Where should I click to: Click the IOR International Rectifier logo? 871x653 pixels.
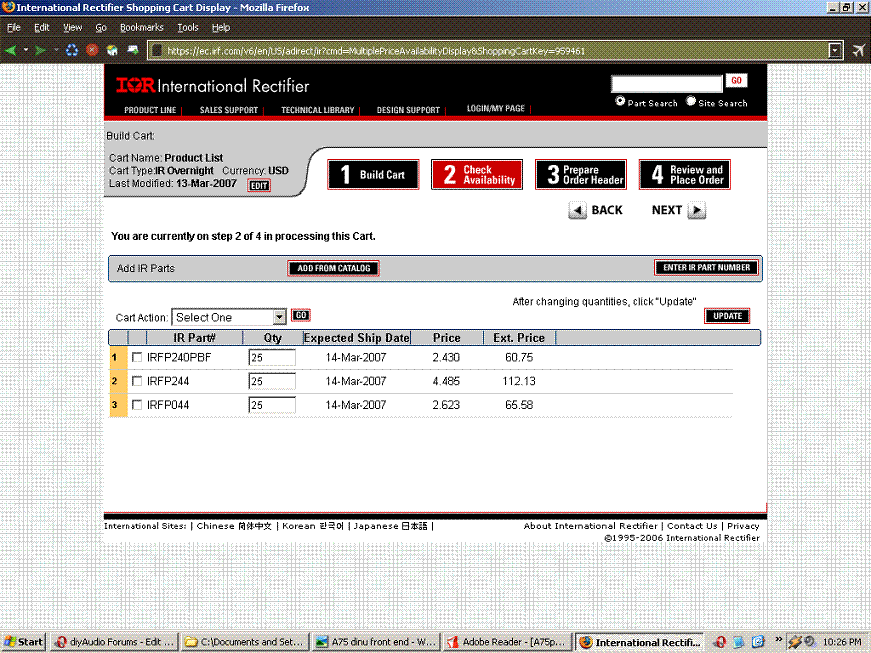(212, 86)
